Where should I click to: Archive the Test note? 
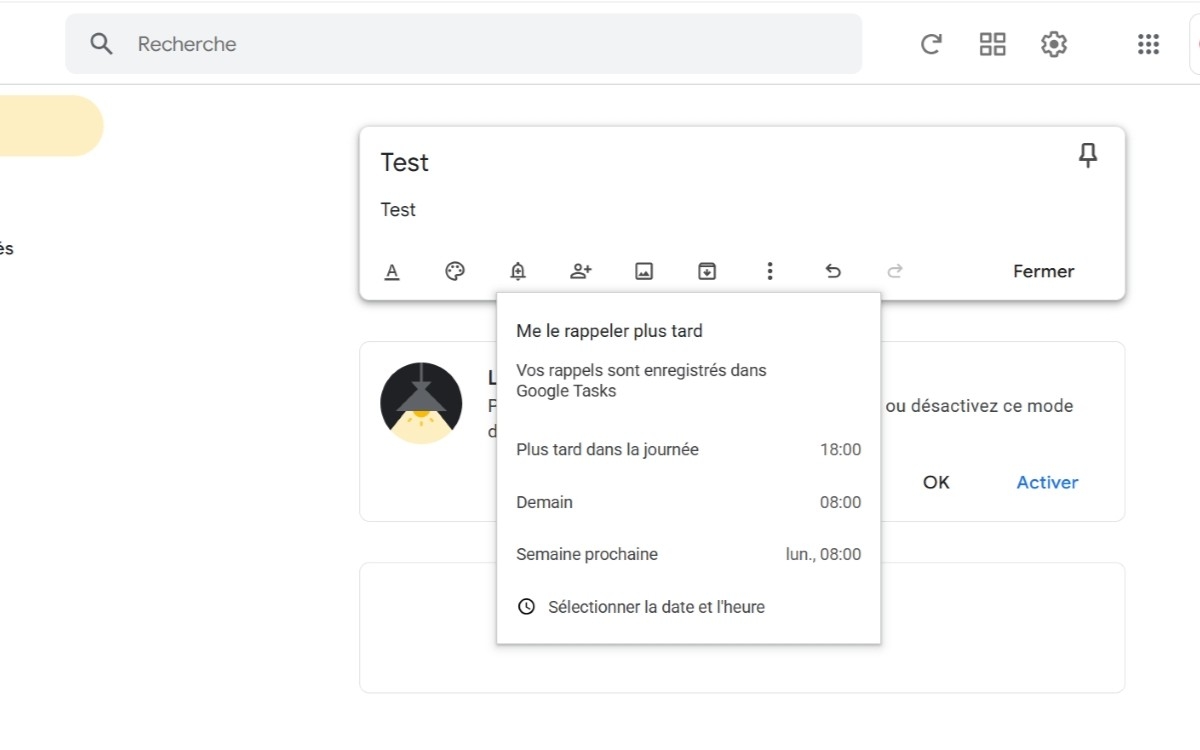point(707,270)
